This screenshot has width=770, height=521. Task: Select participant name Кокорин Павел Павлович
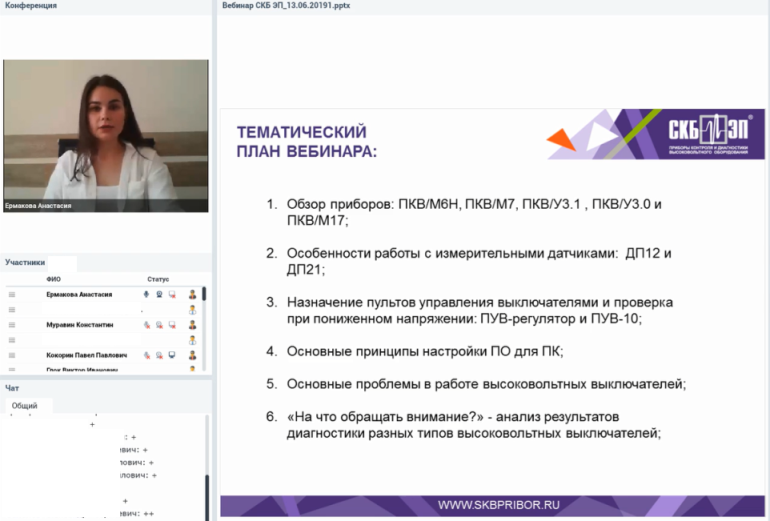point(86,355)
